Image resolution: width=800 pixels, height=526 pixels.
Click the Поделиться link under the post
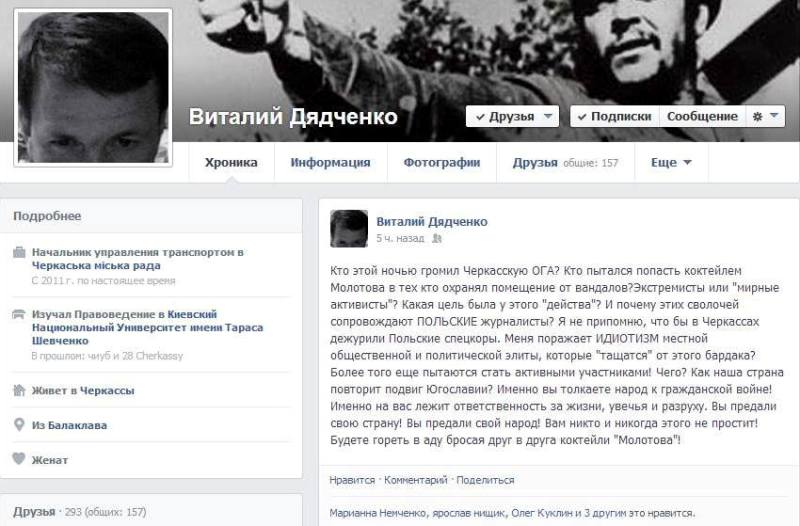point(485,480)
